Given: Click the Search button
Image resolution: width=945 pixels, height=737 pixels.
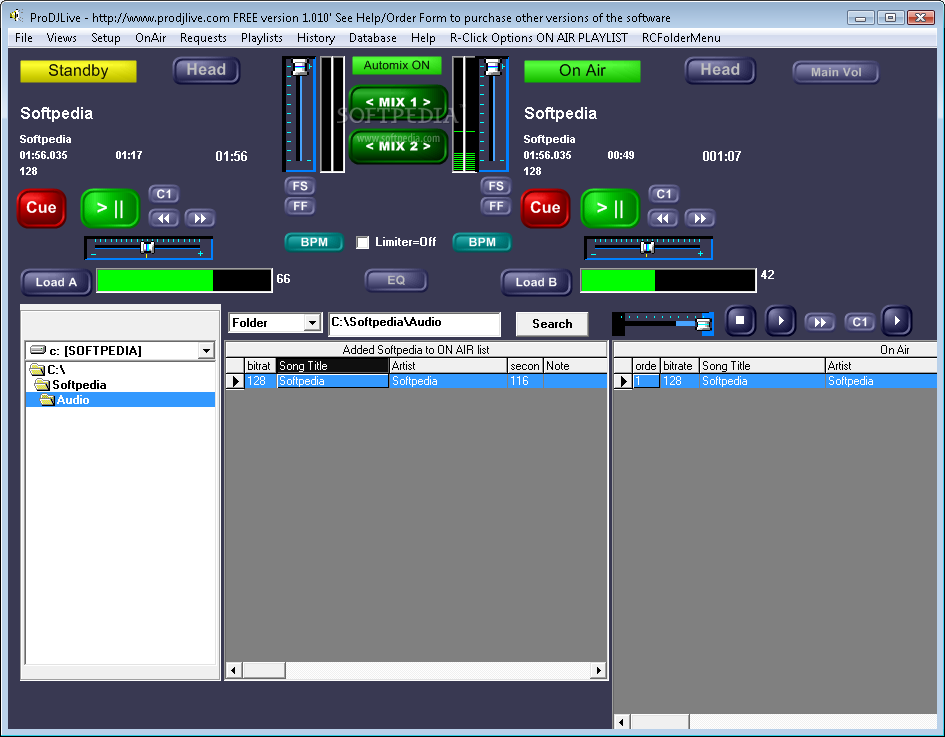Looking at the screenshot, I should tap(552, 324).
